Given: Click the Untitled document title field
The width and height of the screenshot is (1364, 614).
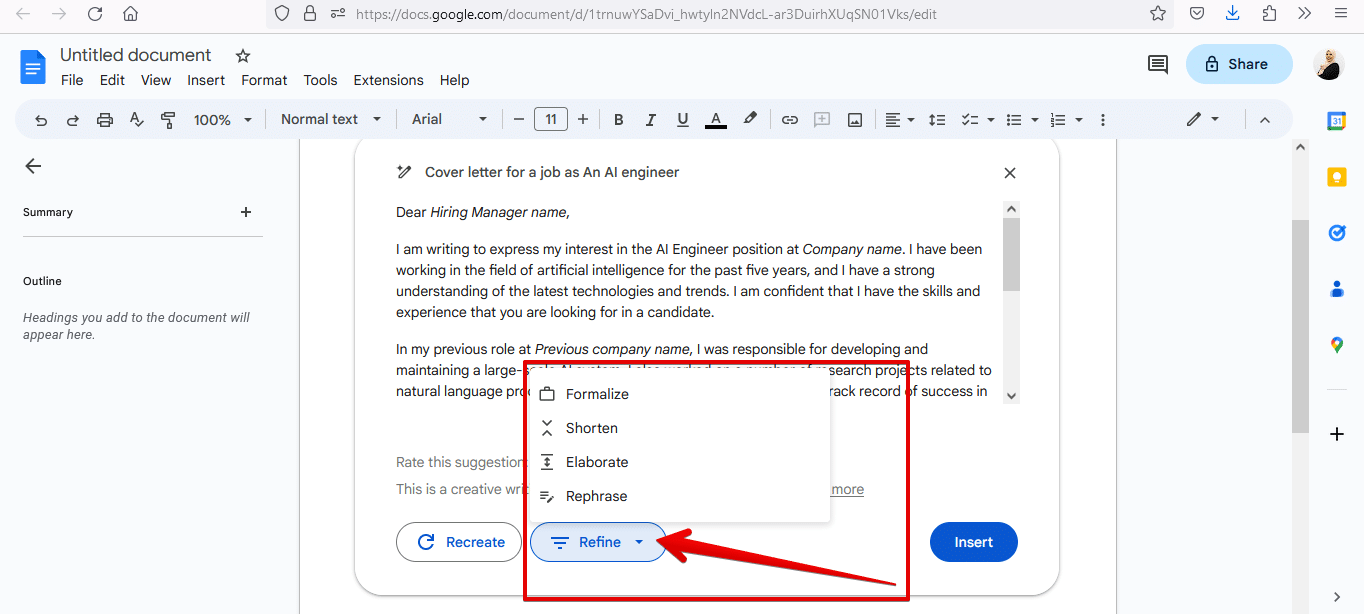Looking at the screenshot, I should click(x=136, y=55).
